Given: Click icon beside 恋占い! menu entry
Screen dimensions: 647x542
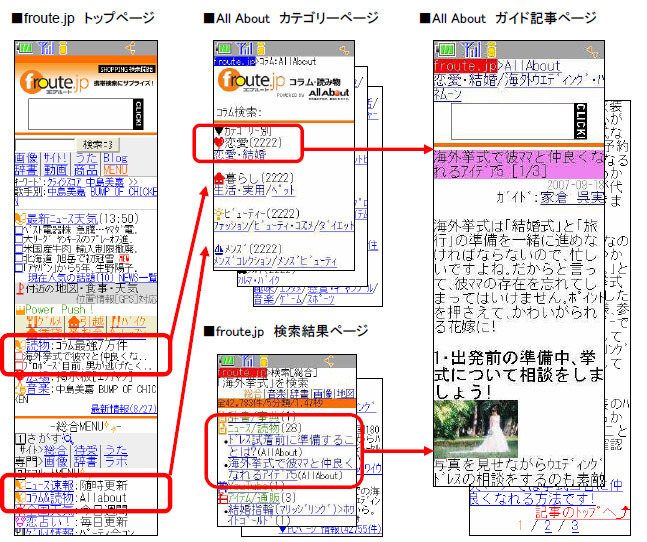Looking at the screenshot, I should point(20,521).
